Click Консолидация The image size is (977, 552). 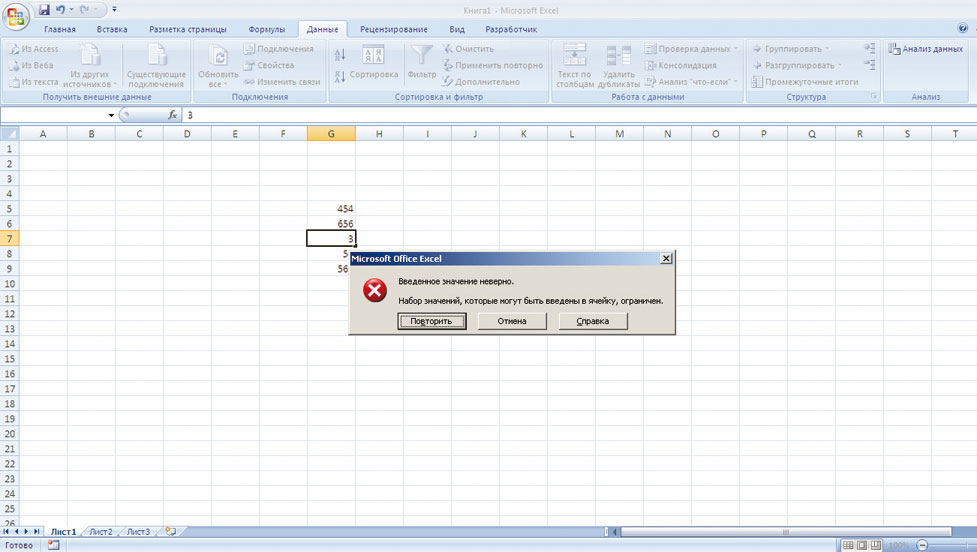click(x=680, y=65)
